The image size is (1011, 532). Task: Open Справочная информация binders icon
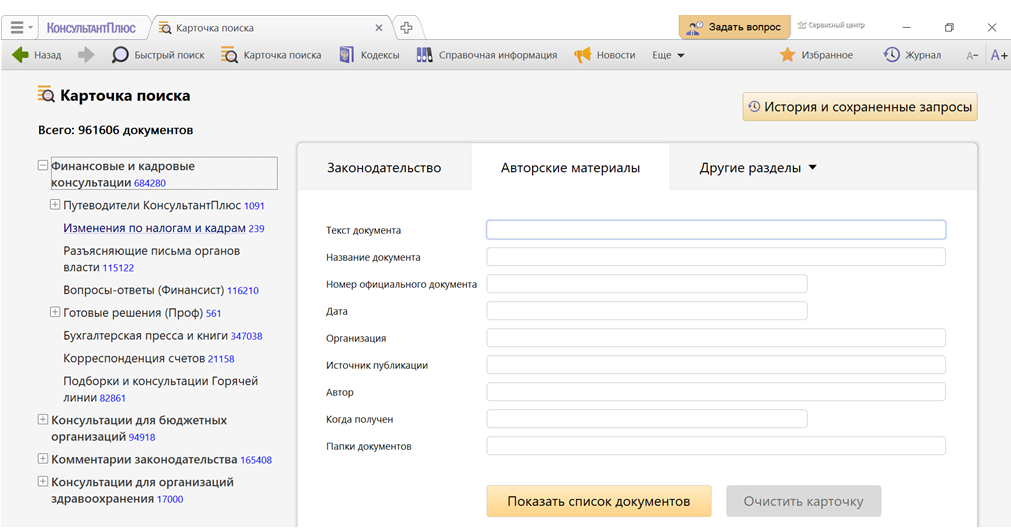tap(424, 55)
